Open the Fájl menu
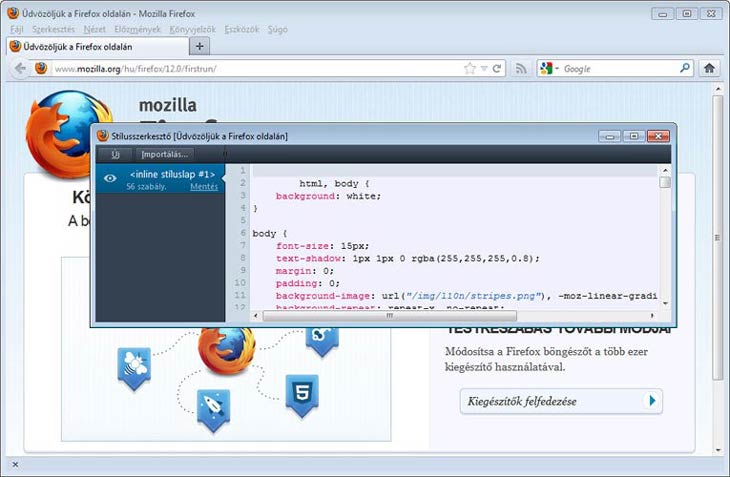The image size is (730, 477). [x=16, y=29]
